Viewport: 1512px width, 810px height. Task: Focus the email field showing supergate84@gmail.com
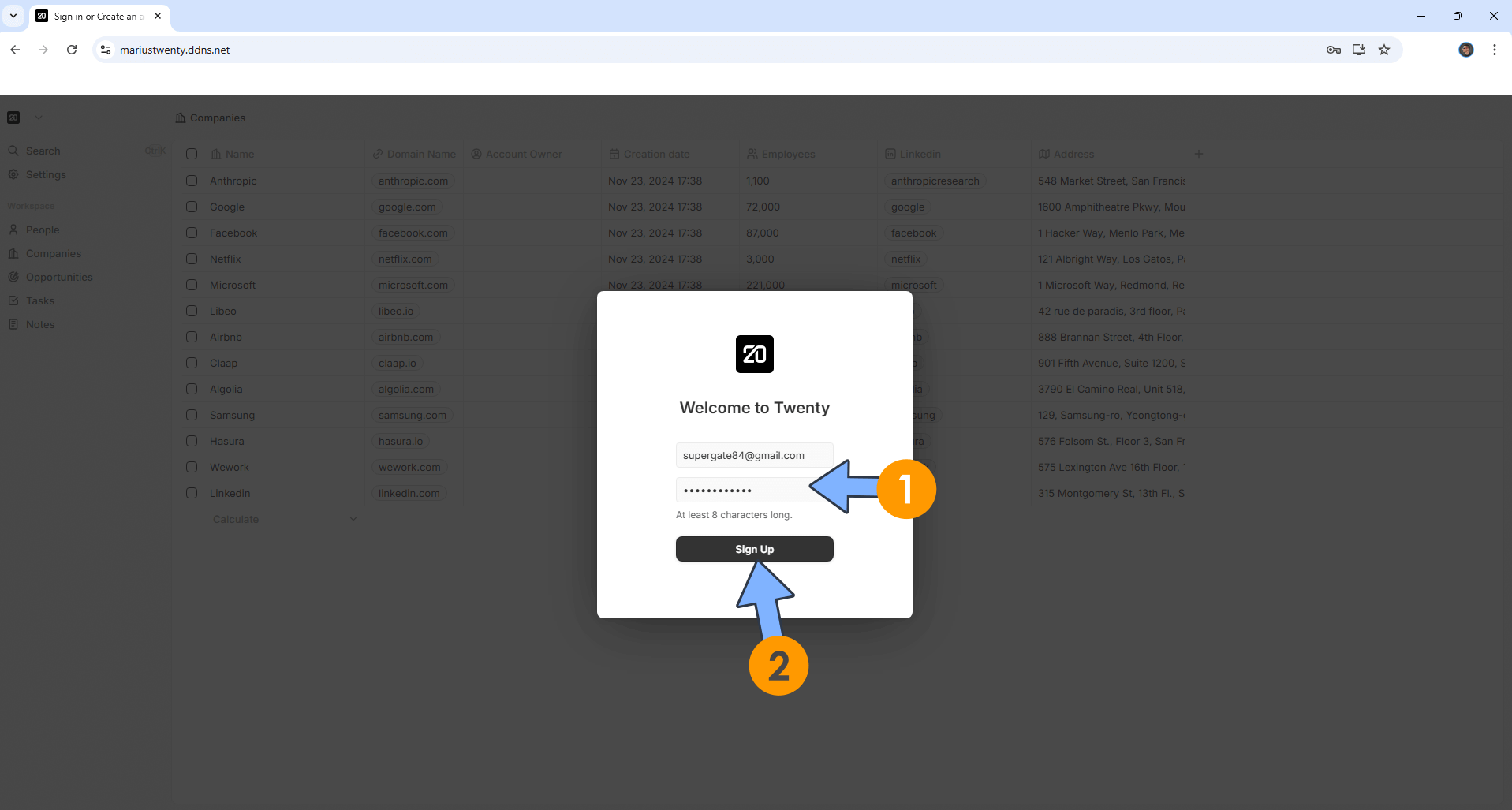(x=754, y=455)
